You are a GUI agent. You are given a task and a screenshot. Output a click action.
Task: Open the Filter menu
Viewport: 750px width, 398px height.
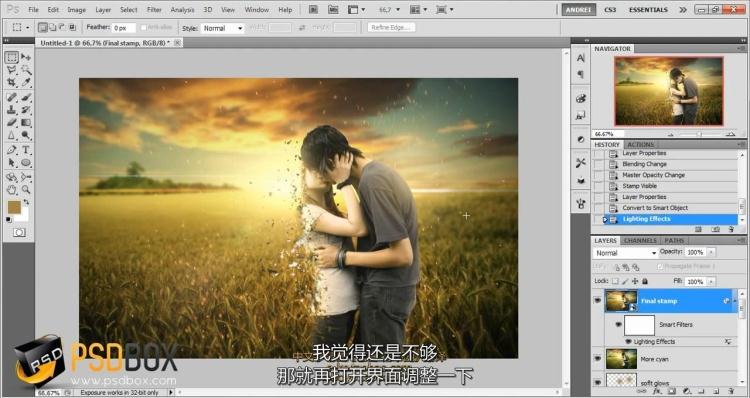click(154, 10)
